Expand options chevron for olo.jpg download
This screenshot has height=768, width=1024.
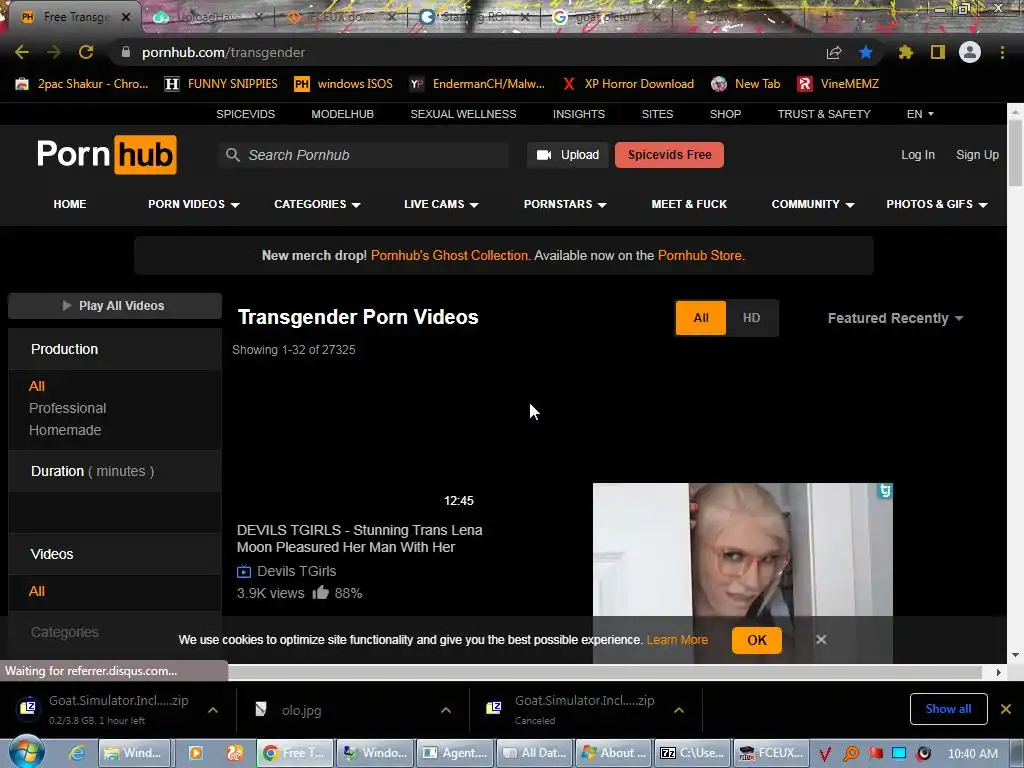pos(446,710)
